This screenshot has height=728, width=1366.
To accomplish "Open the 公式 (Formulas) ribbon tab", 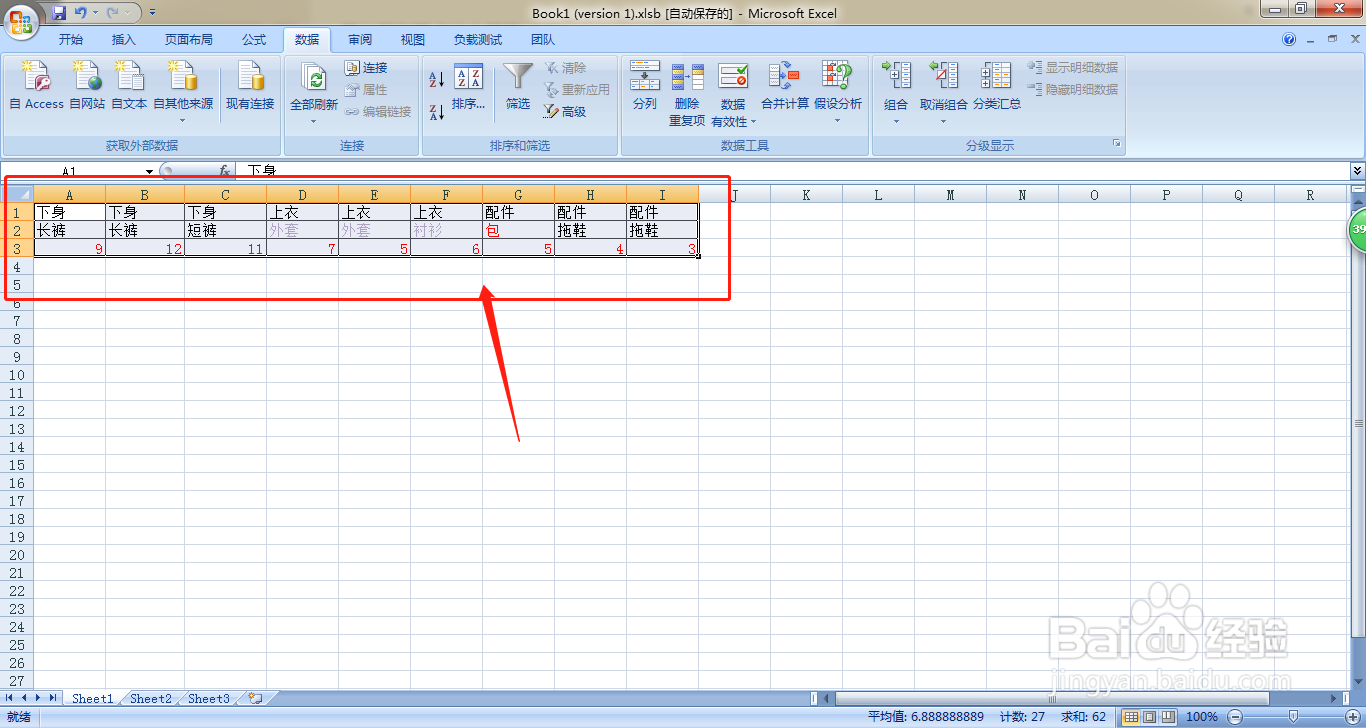I will (254, 40).
